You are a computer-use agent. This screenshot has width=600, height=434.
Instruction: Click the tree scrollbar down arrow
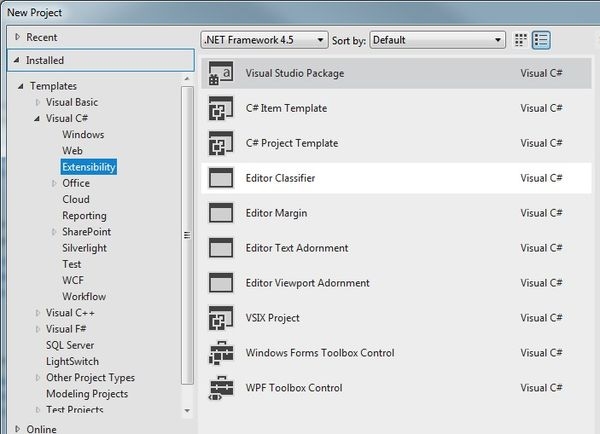click(x=187, y=411)
